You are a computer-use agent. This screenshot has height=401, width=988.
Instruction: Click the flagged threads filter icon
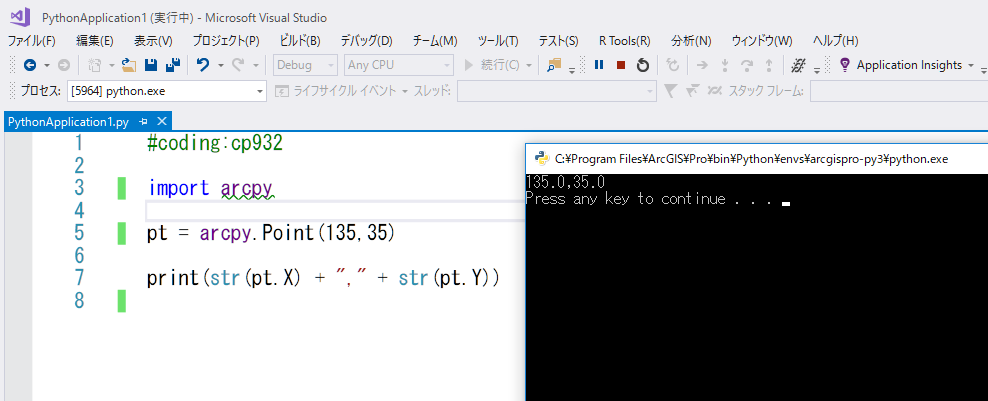tap(692, 91)
